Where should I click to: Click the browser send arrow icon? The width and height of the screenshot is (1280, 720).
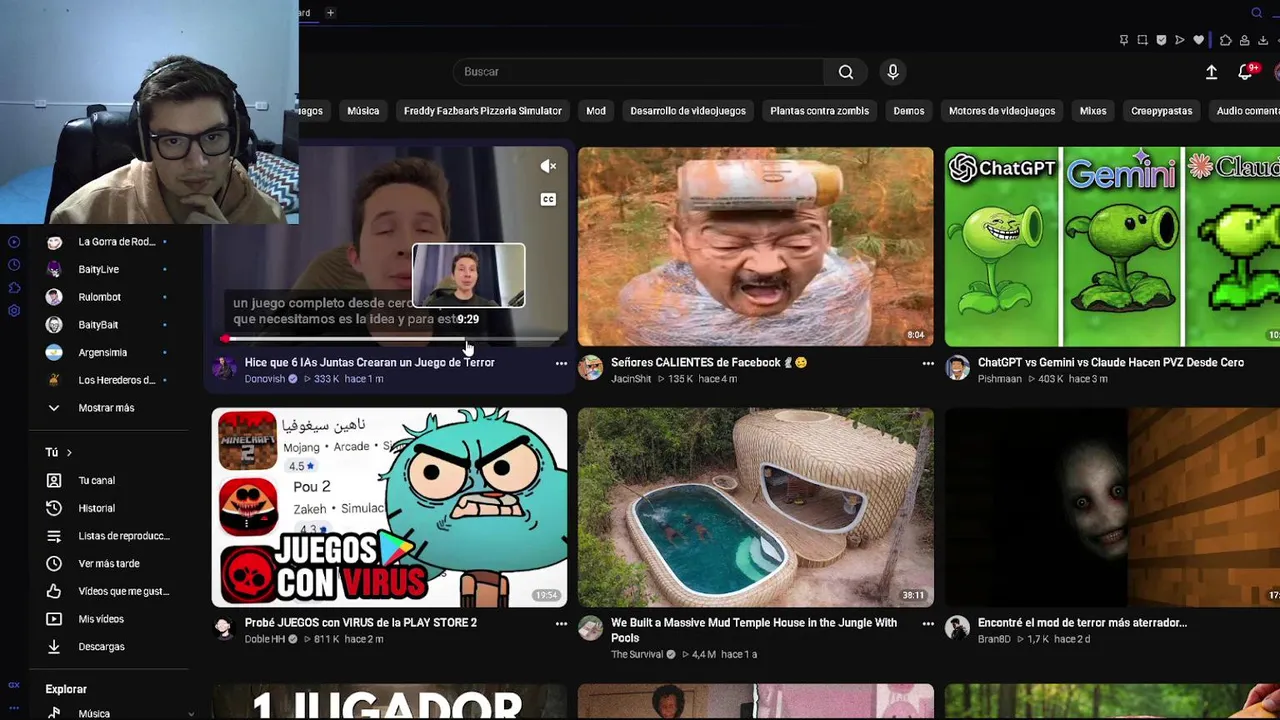tap(1180, 40)
